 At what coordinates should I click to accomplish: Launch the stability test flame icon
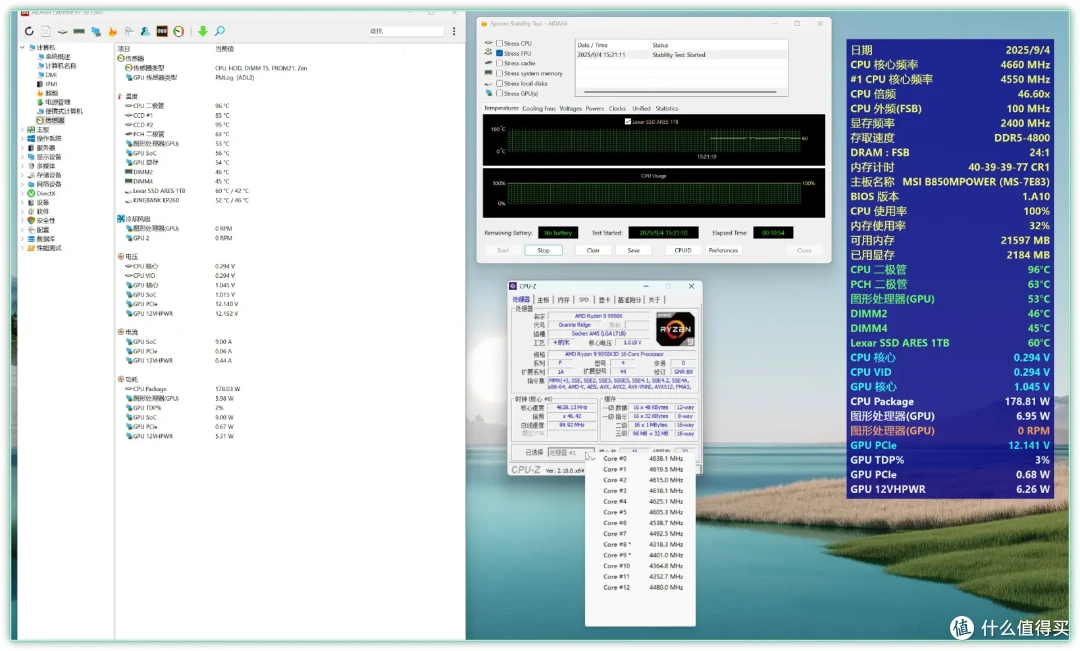(112, 31)
